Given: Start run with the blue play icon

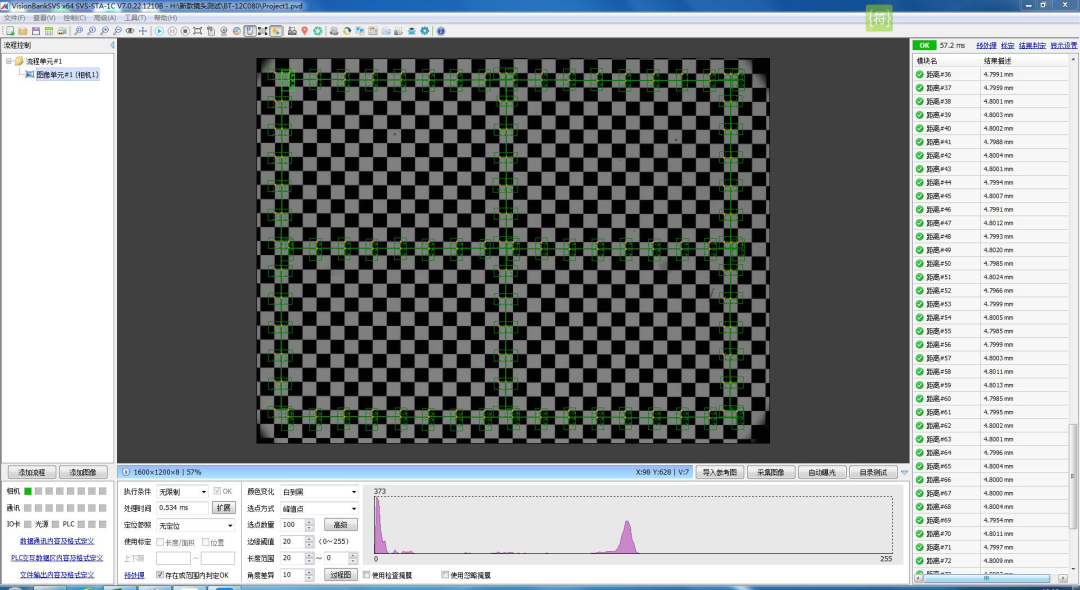Looking at the screenshot, I should tap(159, 31).
